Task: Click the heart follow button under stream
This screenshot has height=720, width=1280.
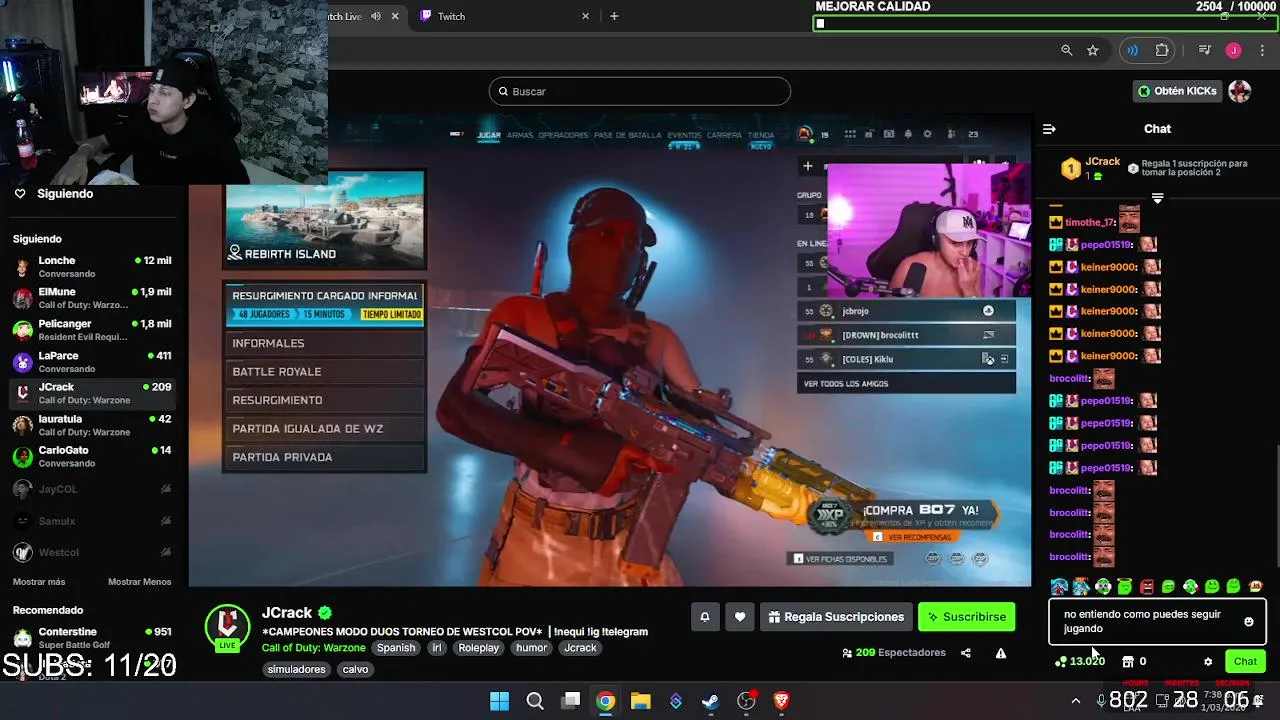Action: pos(740,617)
